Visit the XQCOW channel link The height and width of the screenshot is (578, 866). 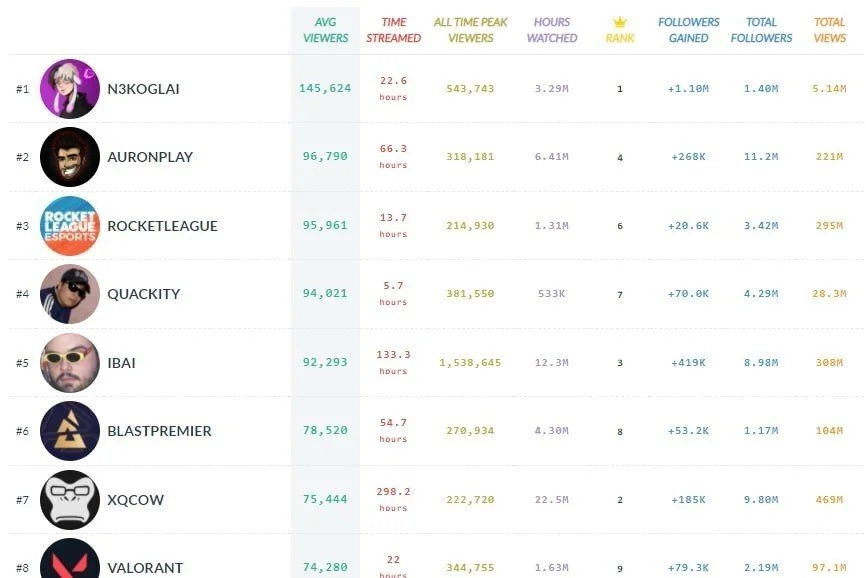(135, 500)
